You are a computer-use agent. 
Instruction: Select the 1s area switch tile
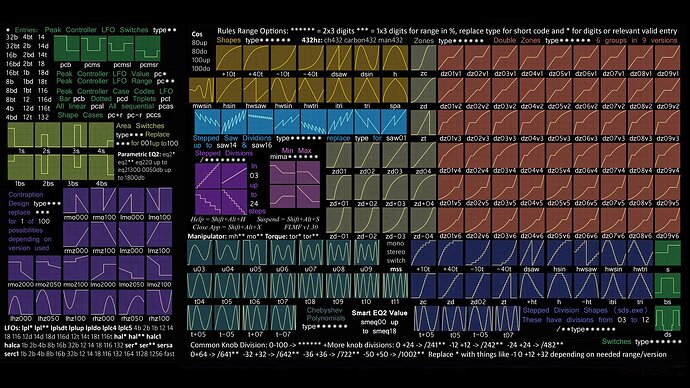click(x=21, y=135)
